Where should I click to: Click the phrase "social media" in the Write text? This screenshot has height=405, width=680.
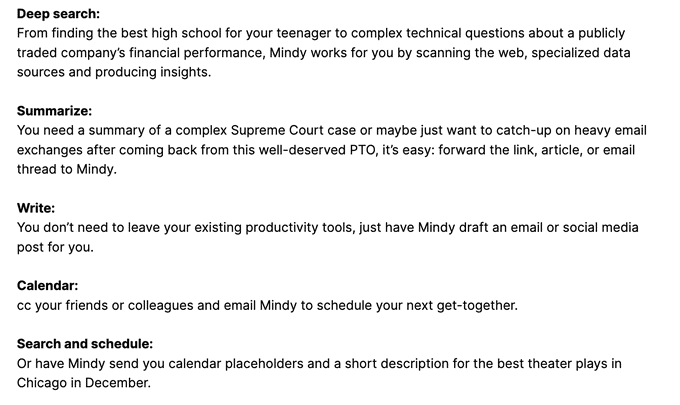(600, 228)
